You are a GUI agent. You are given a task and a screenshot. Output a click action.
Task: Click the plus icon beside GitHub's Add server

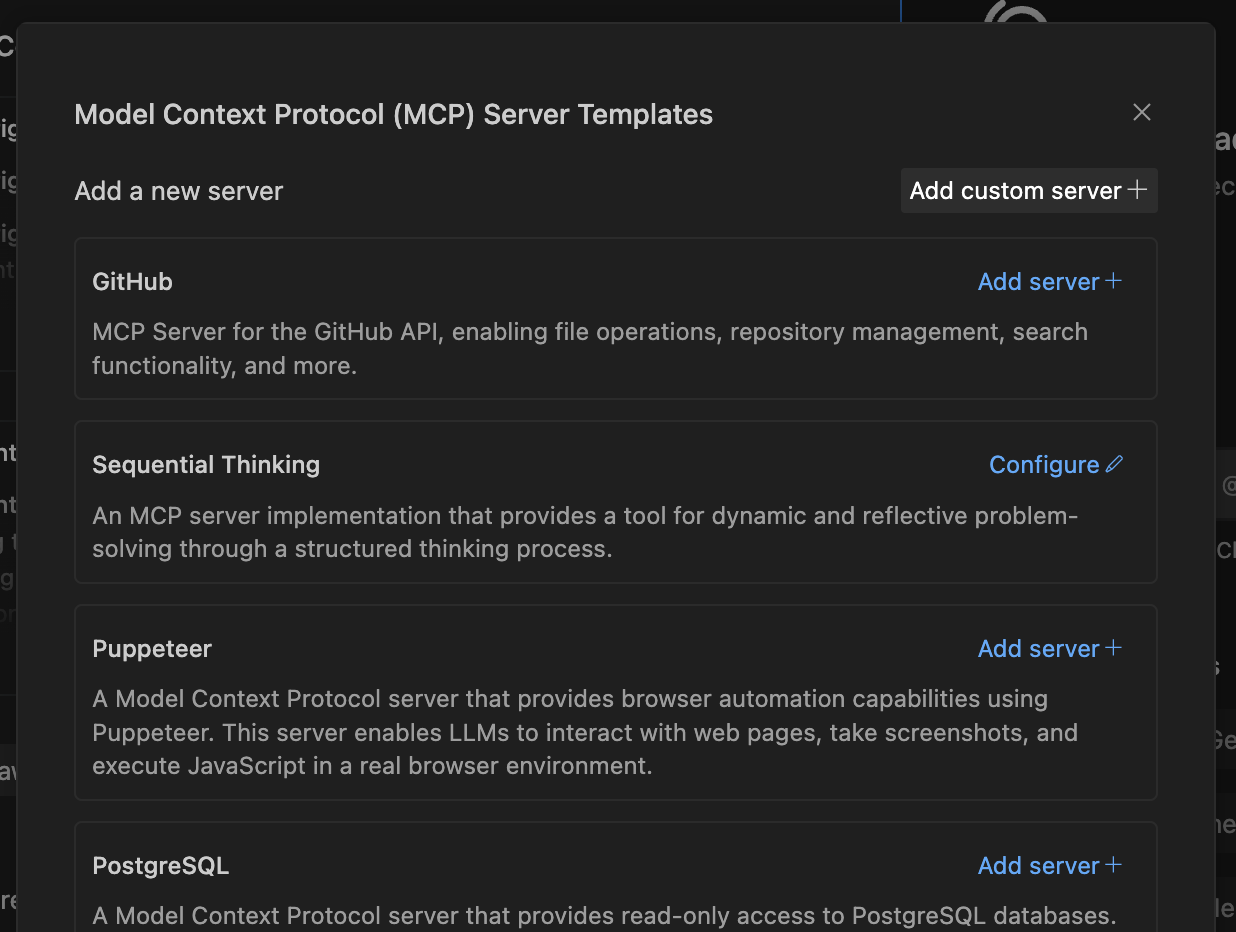(1113, 281)
